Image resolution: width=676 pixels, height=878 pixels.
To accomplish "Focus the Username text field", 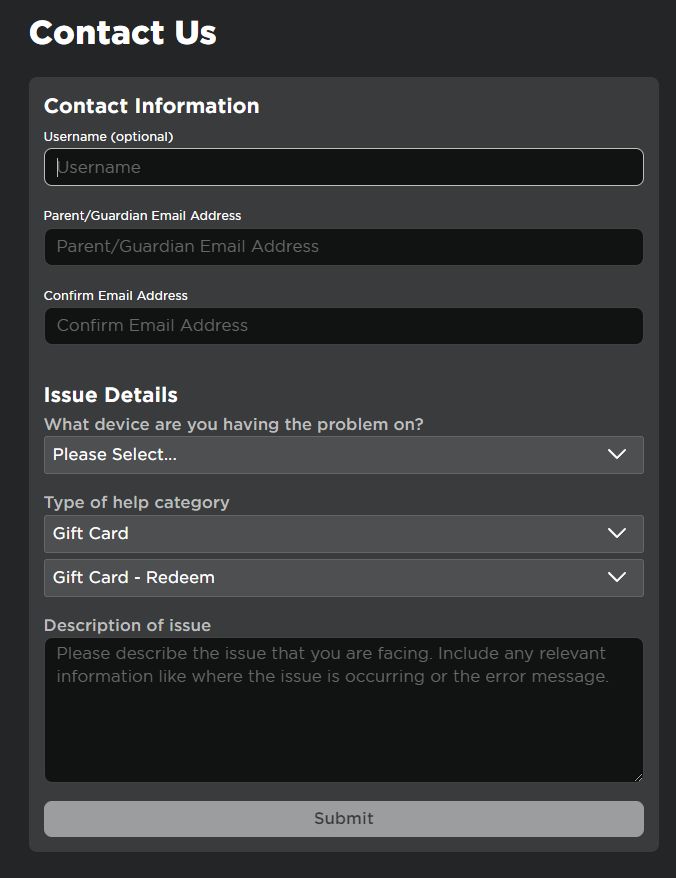I will pos(343,167).
